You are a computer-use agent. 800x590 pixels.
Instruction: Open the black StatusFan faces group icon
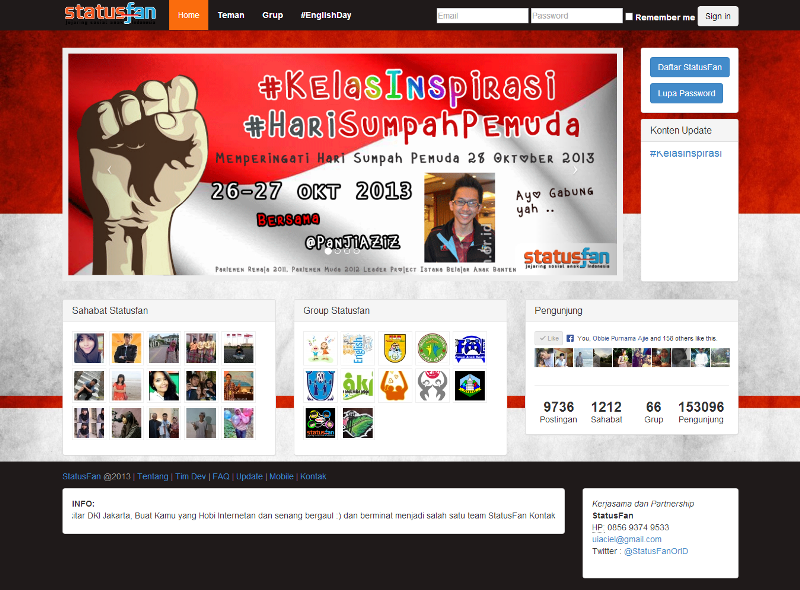click(x=320, y=423)
